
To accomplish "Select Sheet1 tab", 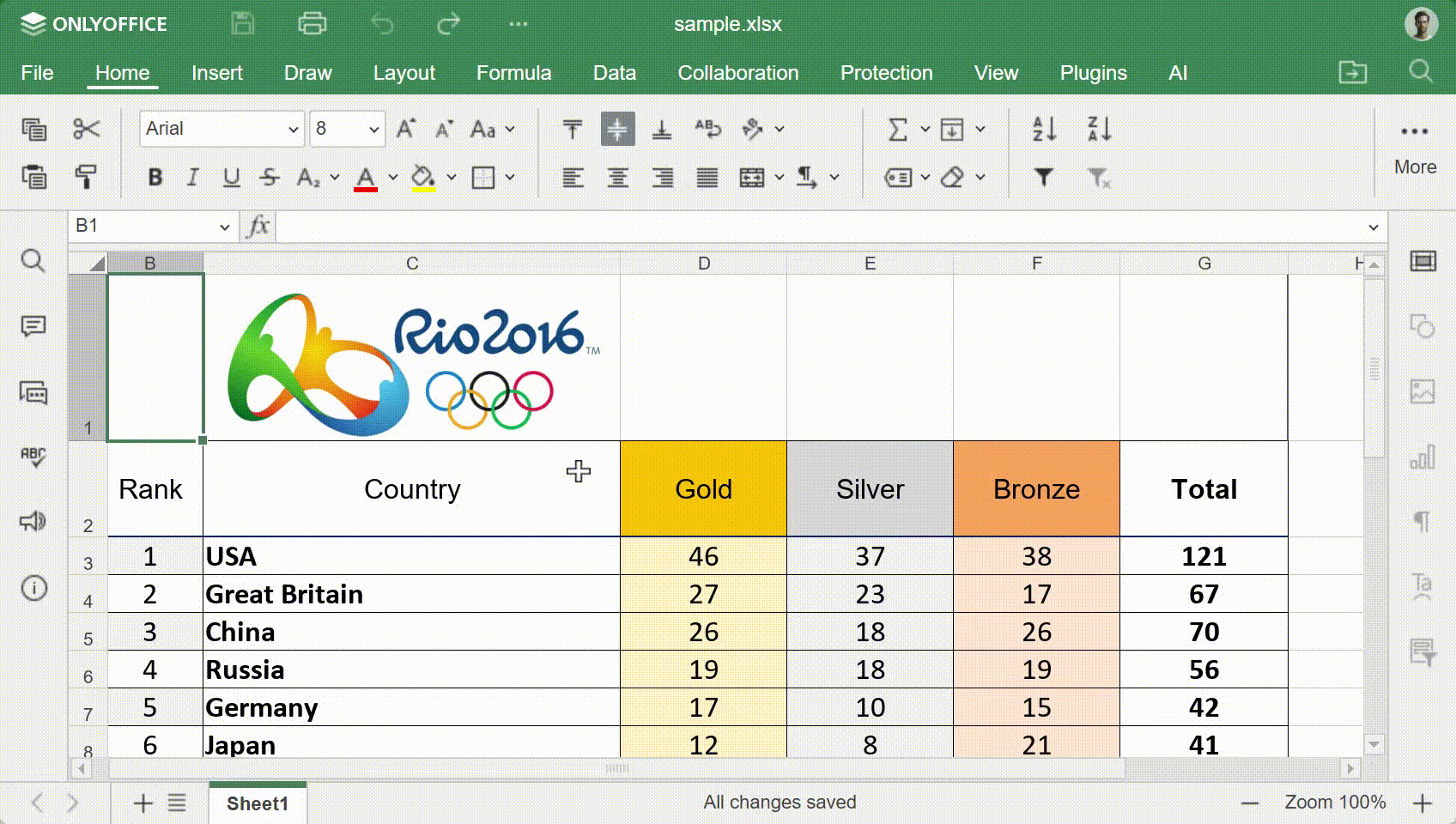I will (x=258, y=803).
